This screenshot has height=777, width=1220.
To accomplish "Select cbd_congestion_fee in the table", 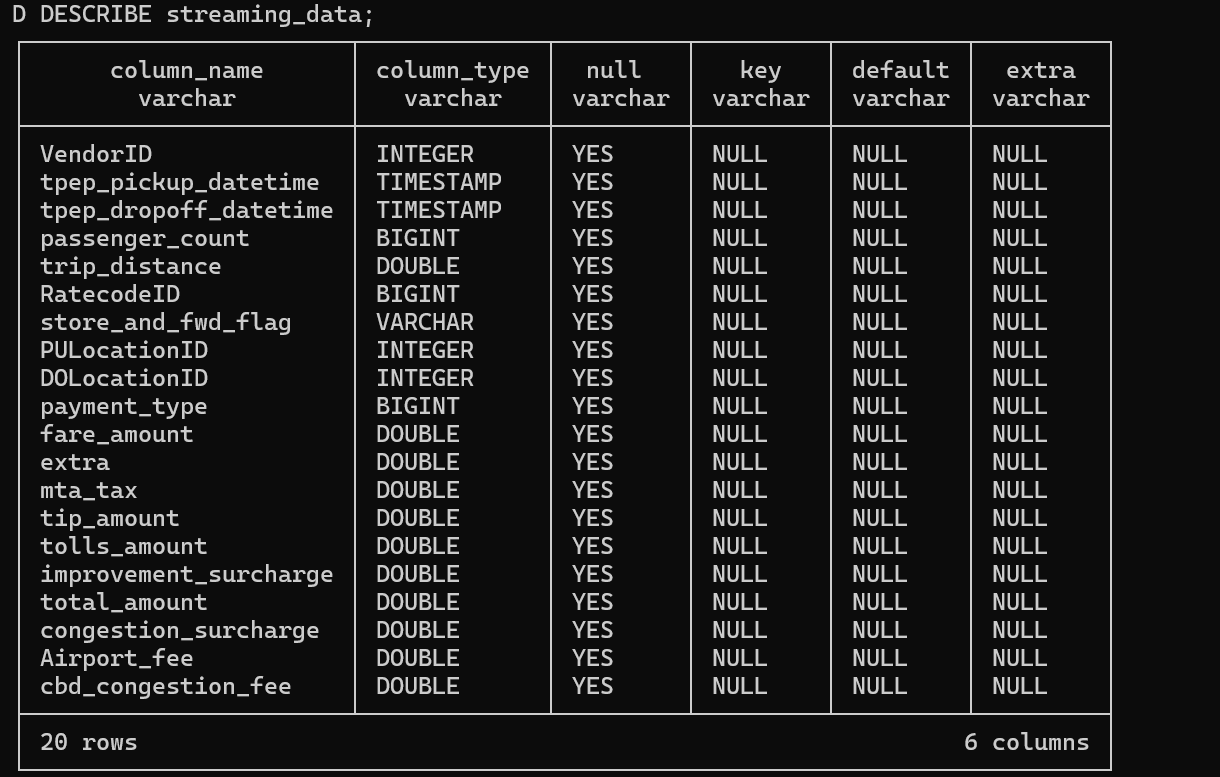I will tap(165, 686).
